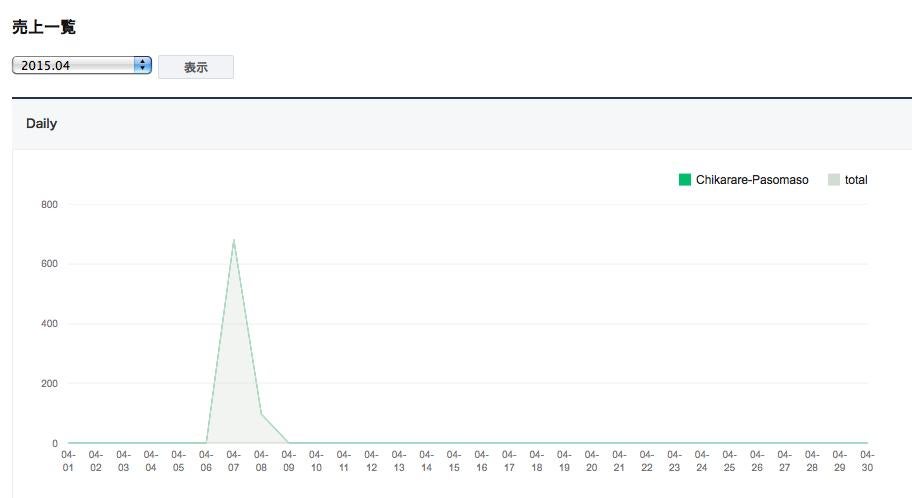Screen dimensions: 912x498
Task: Click the 04-09 x-axis date label
Action: point(288,461)
